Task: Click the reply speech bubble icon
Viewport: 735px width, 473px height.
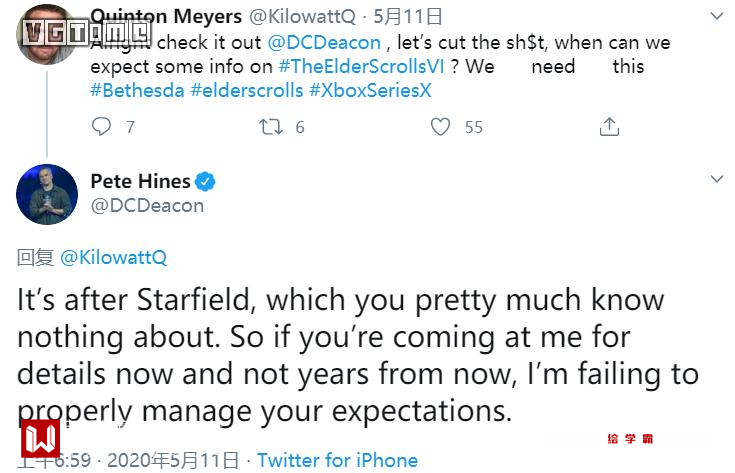Action: 101,127
